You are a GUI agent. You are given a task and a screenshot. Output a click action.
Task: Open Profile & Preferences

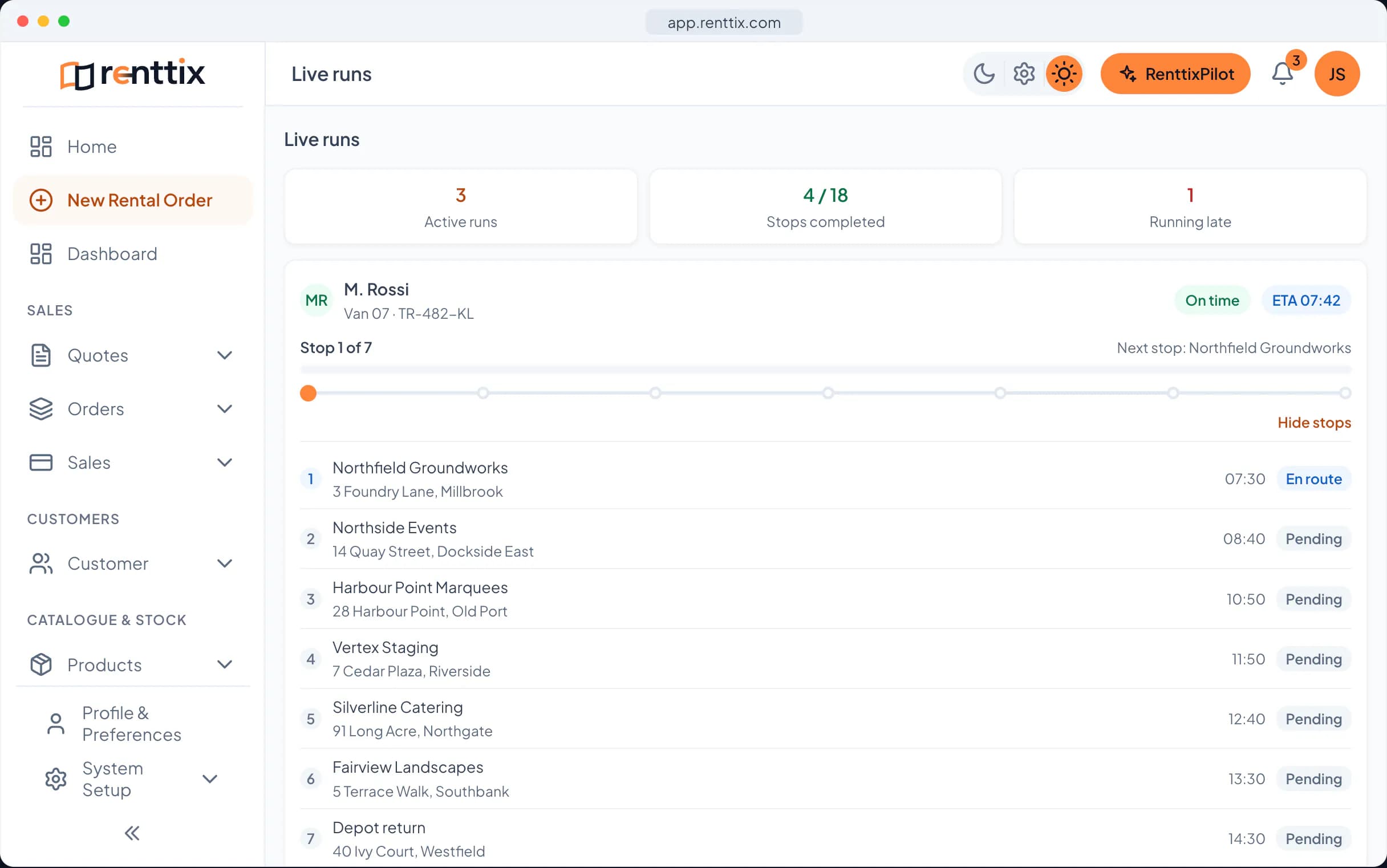[x=133, y=723]
